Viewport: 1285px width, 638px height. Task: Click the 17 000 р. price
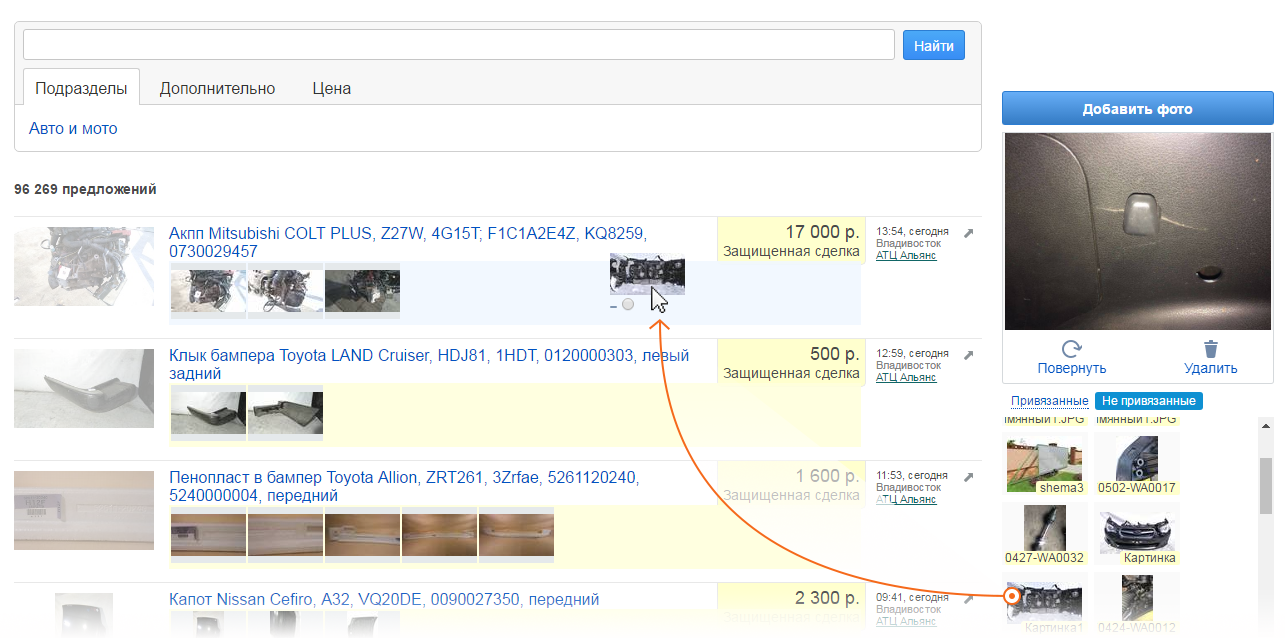(822, 232)
